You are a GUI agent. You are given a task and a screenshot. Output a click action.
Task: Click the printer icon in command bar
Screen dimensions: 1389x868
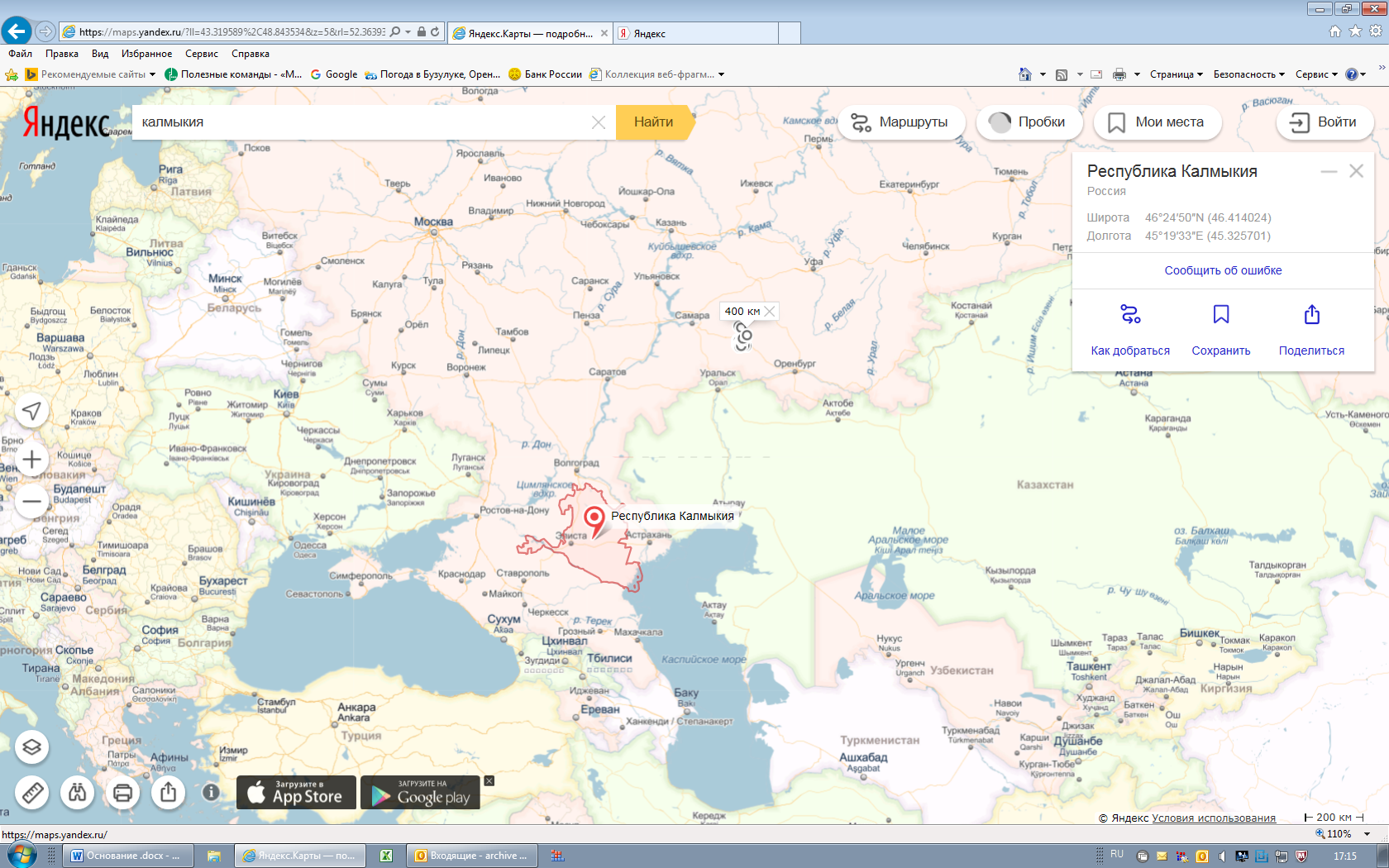pyautogui.click(x=1119, y=74)
